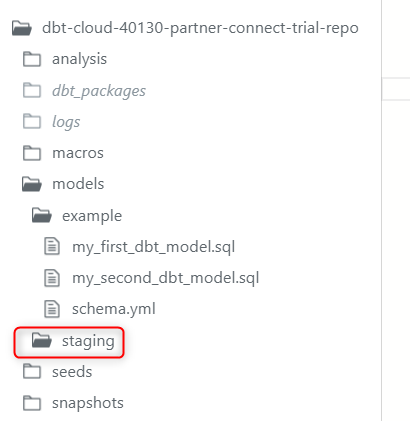410x421 pixels.
Task: Click the my_first_dbt_model.sql file icon
Action: [x=52, y=247]
